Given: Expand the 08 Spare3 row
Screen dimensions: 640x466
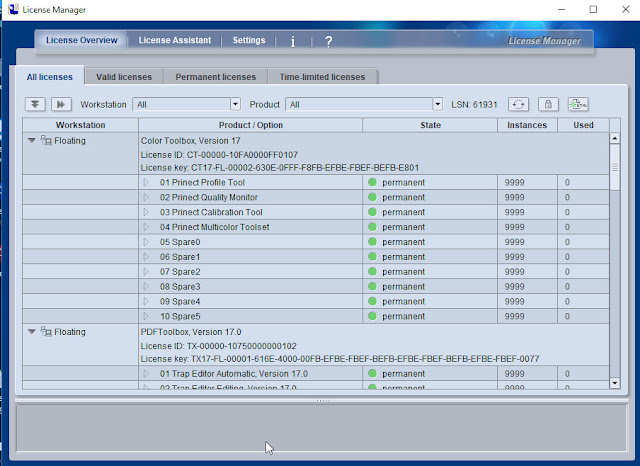Looking at the screenshot, I should (146, 286).
